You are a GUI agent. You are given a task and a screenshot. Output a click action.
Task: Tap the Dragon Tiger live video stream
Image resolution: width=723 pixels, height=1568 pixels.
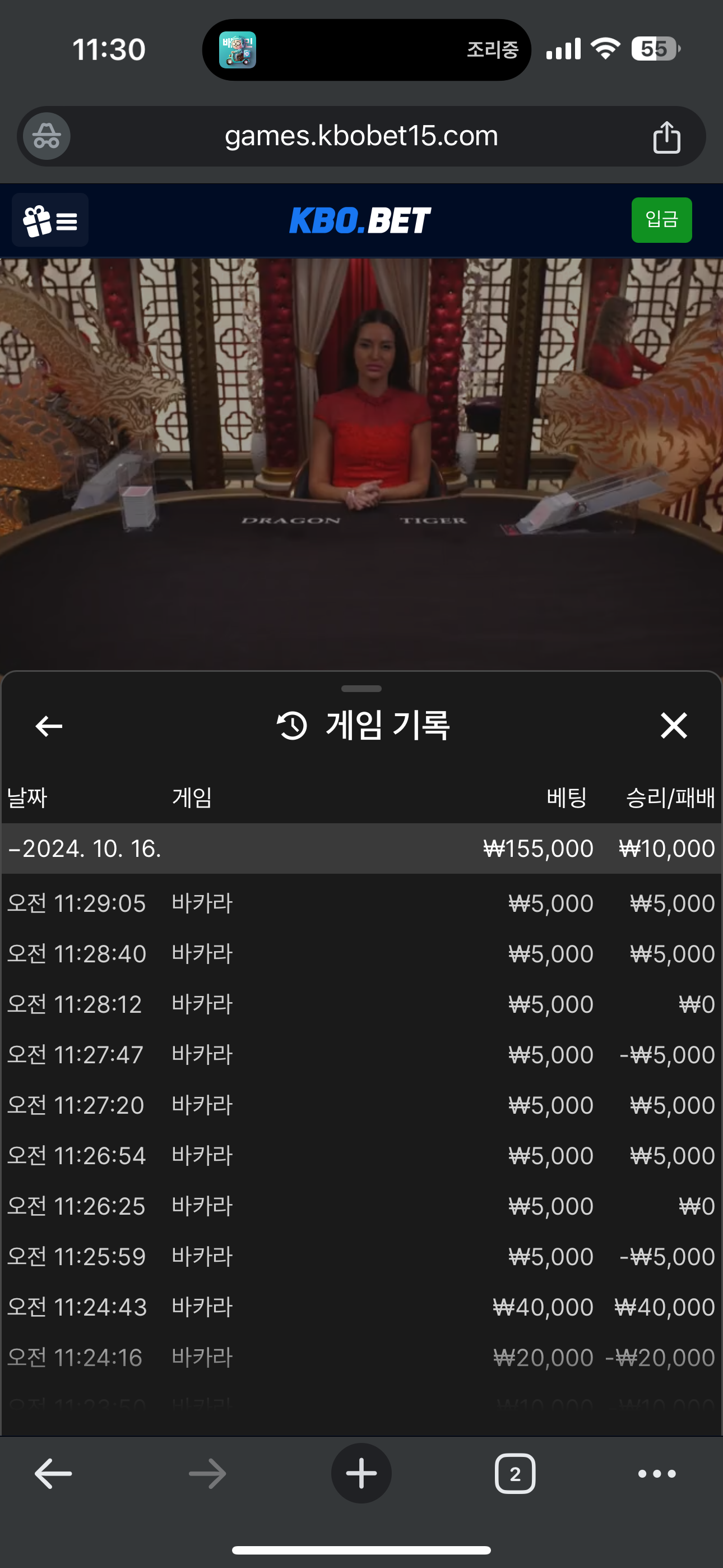coord(361,464)
